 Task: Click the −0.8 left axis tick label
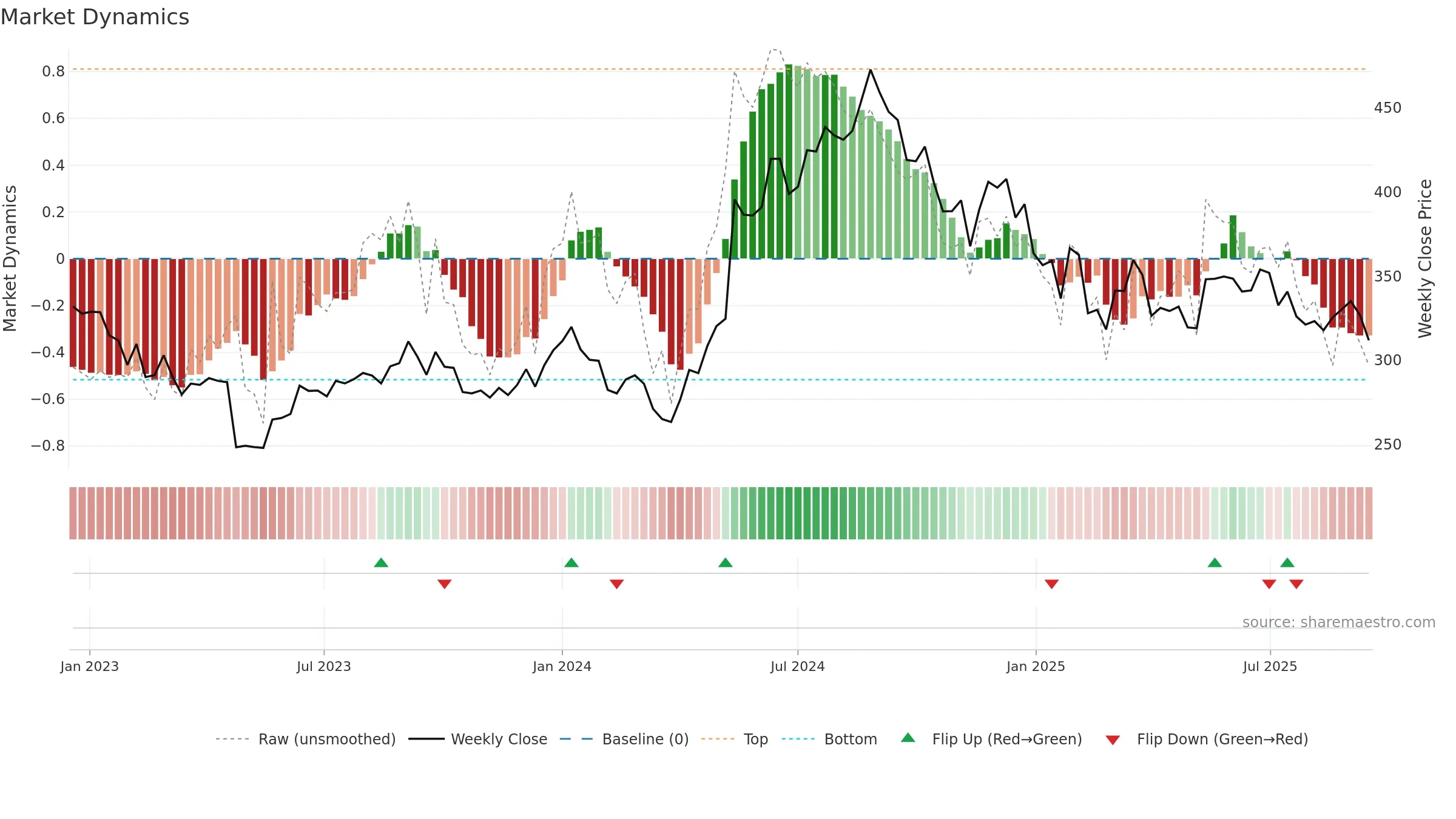pyautogui.click(x=48, y=445)
